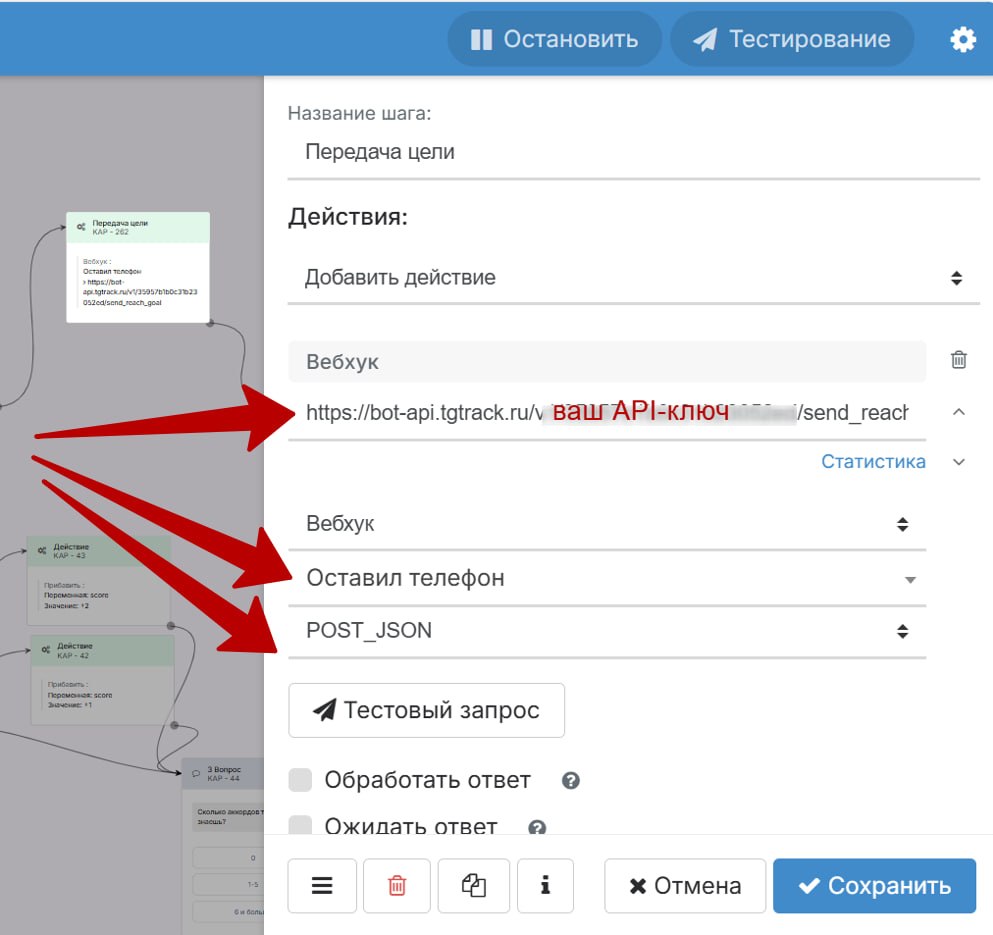Open the Добавить действие dropdown
The width and height of the screenshot is (993, 935).
633,277
